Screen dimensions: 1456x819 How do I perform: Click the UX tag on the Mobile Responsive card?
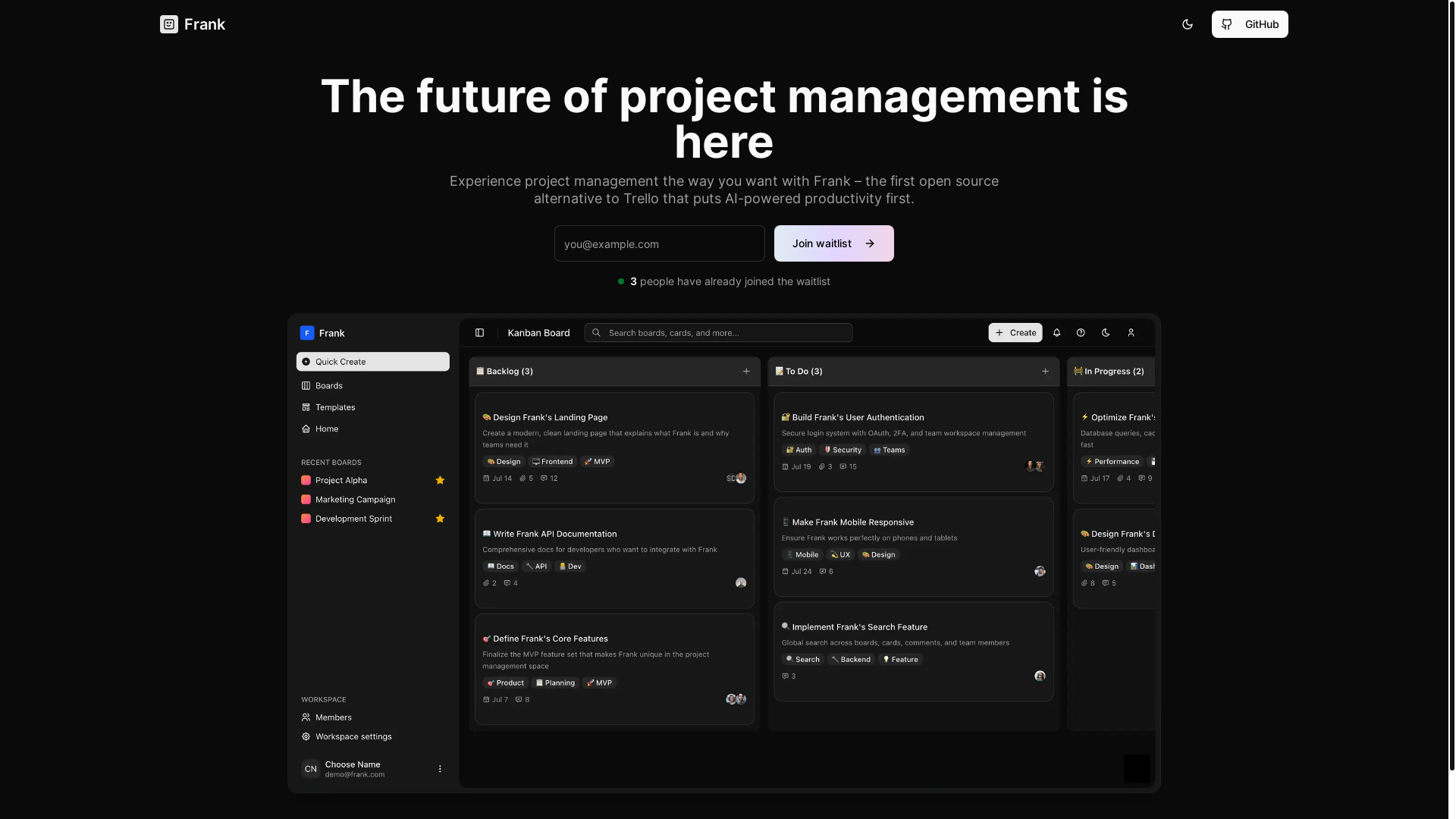point(840,555)
